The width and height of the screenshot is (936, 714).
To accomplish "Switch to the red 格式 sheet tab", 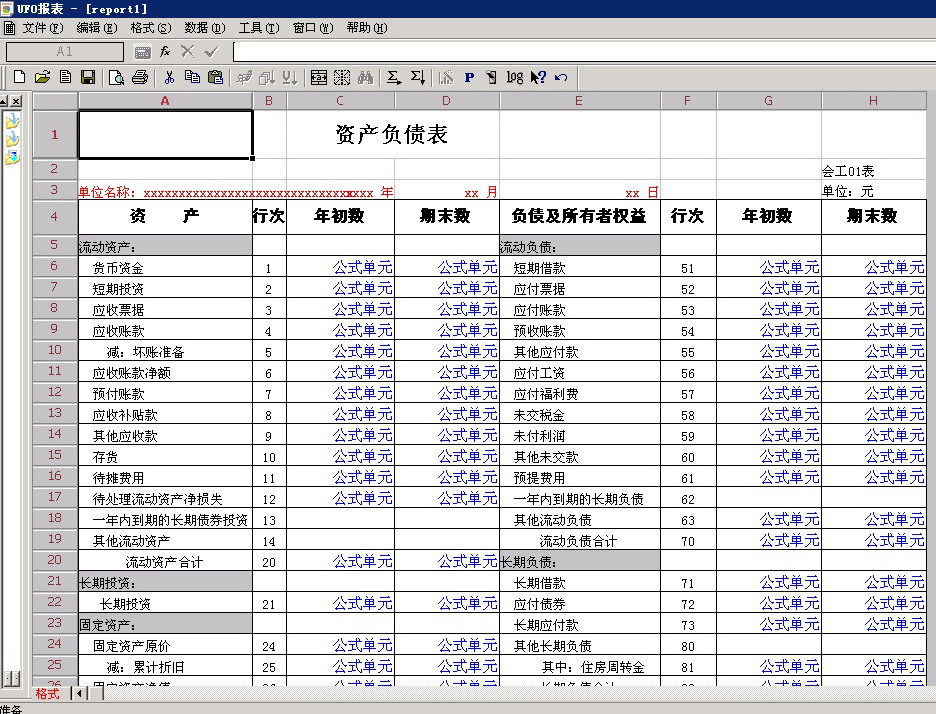I will [47, 694].
